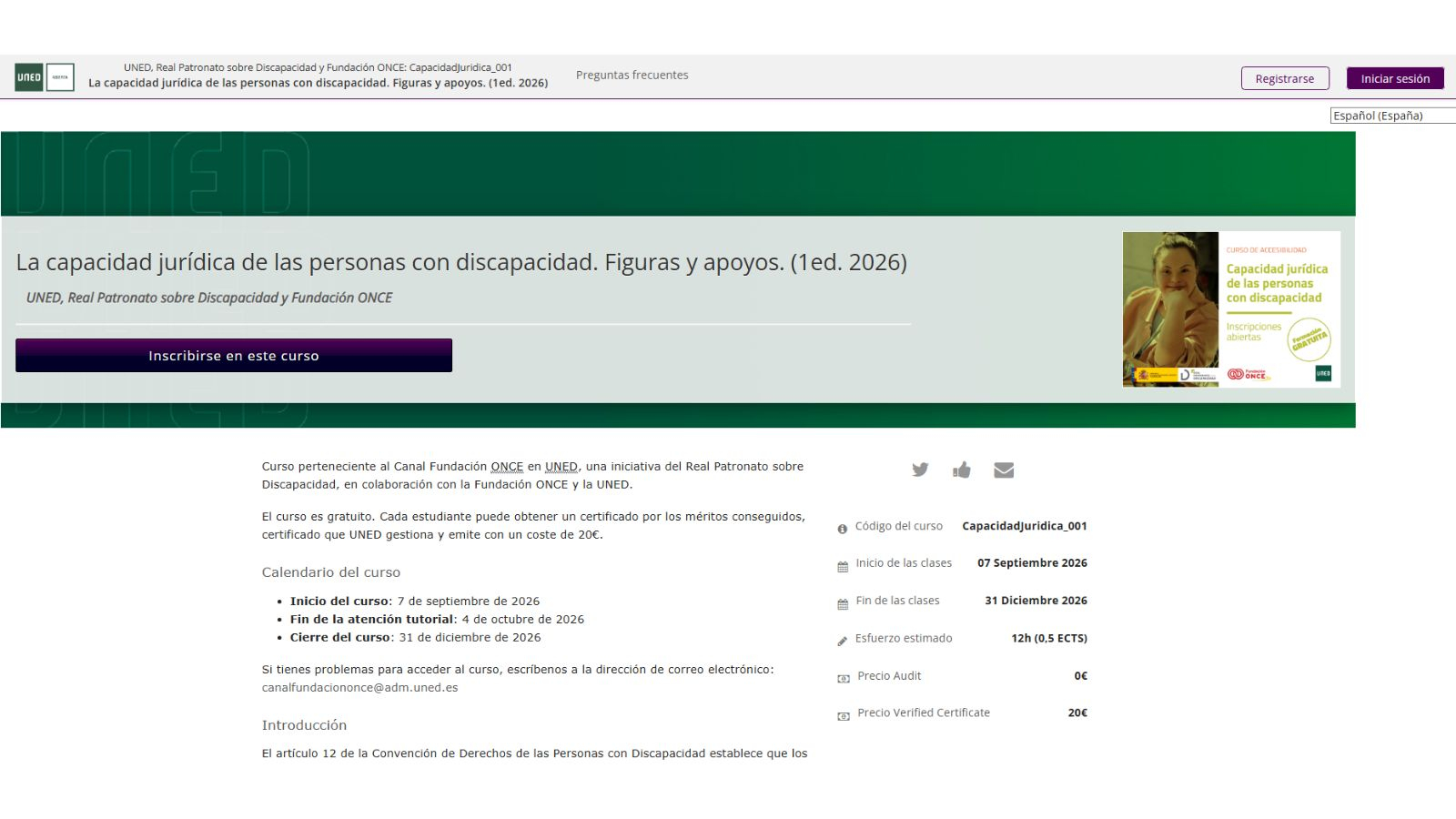The width and height of the screenshot is (1456, 819).
Task: Click the 20€ Verified Certificate price
Action: (x=1077, y=713)
